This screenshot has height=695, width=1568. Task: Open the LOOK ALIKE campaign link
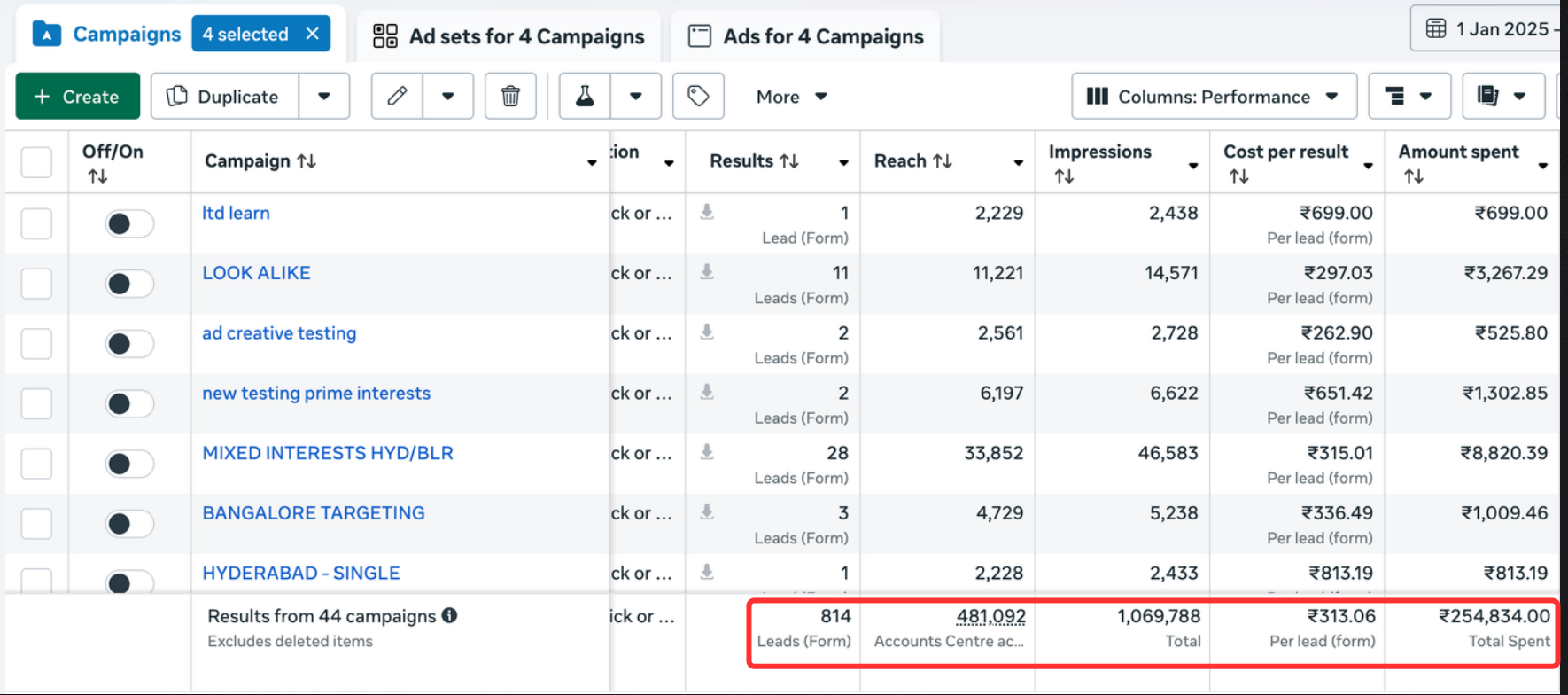point(256,273)
